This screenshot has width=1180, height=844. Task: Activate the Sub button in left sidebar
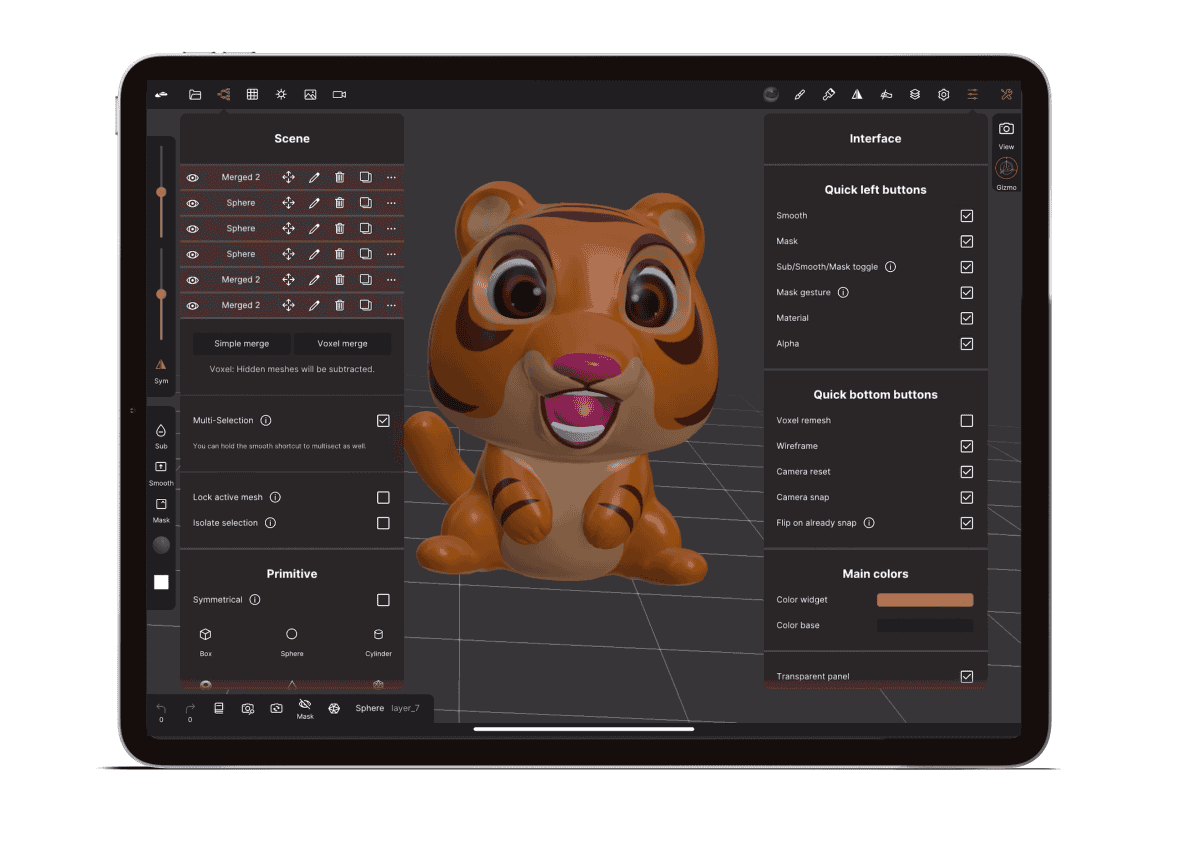pos(161,436)
